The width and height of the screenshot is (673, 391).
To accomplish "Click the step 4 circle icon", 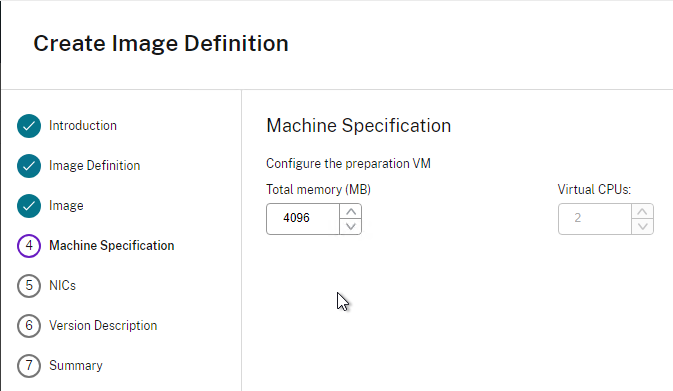I will click(x=29, y=246).
